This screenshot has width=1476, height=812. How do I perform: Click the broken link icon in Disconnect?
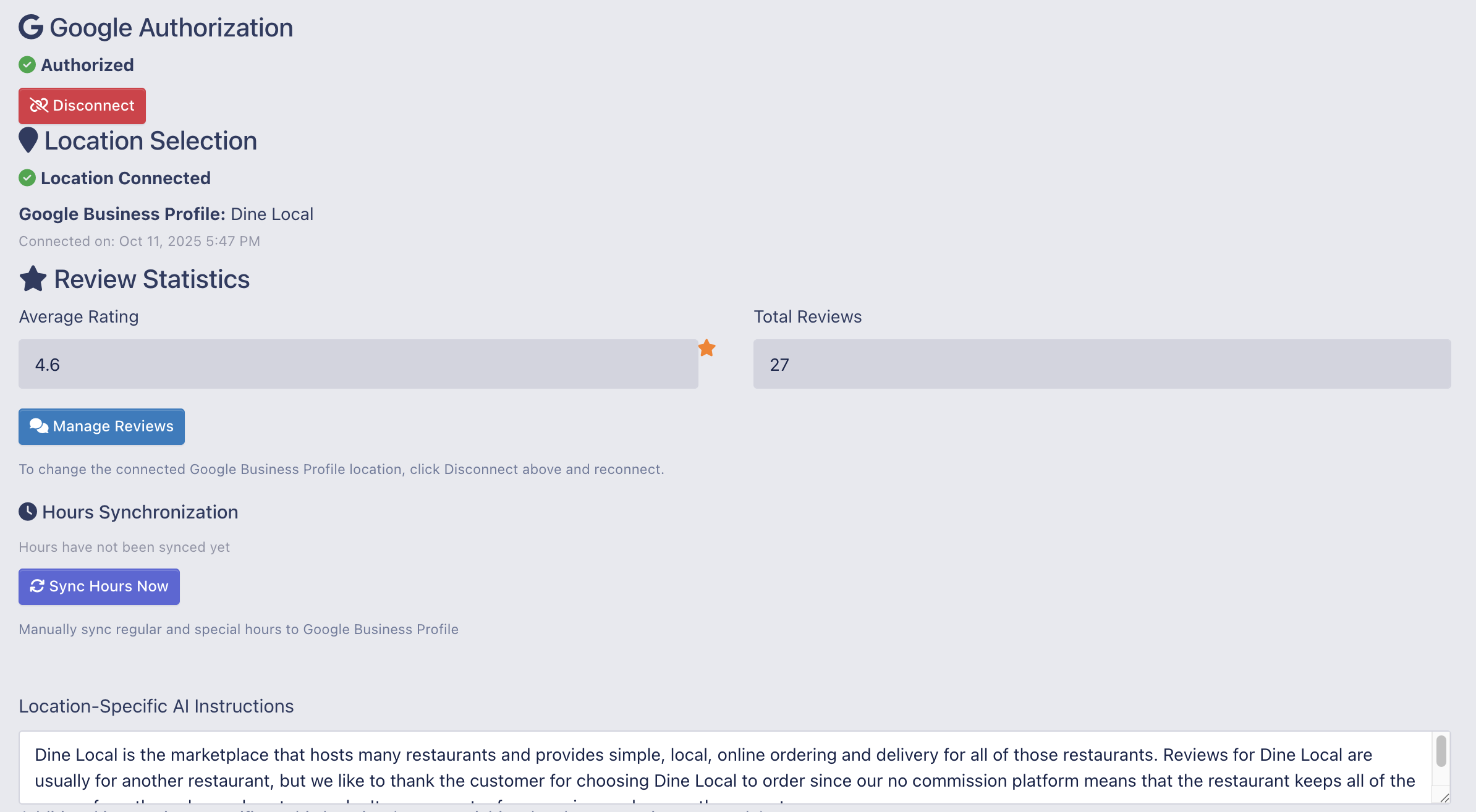[39, 106]
